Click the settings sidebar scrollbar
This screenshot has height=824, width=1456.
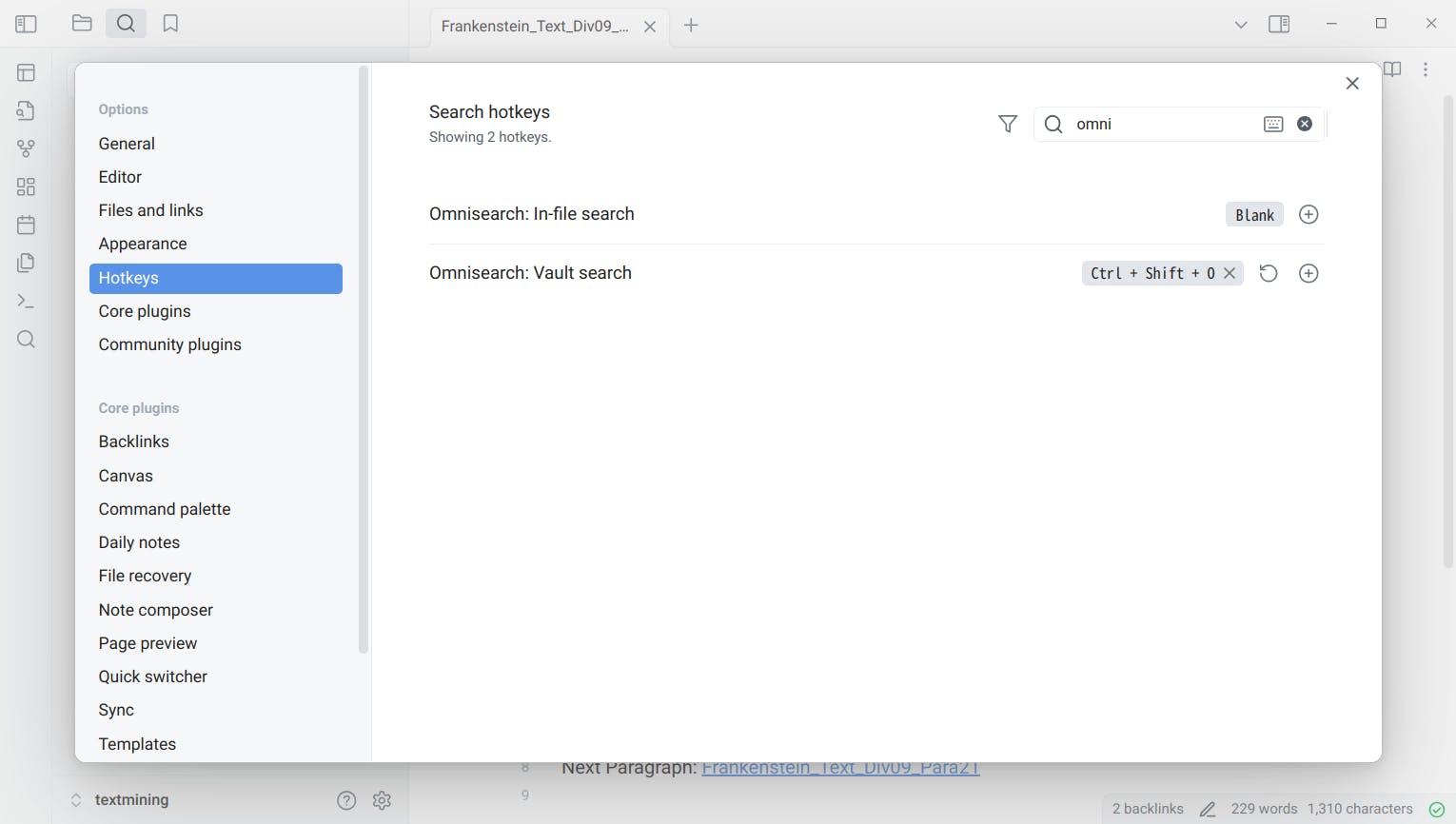363,360
